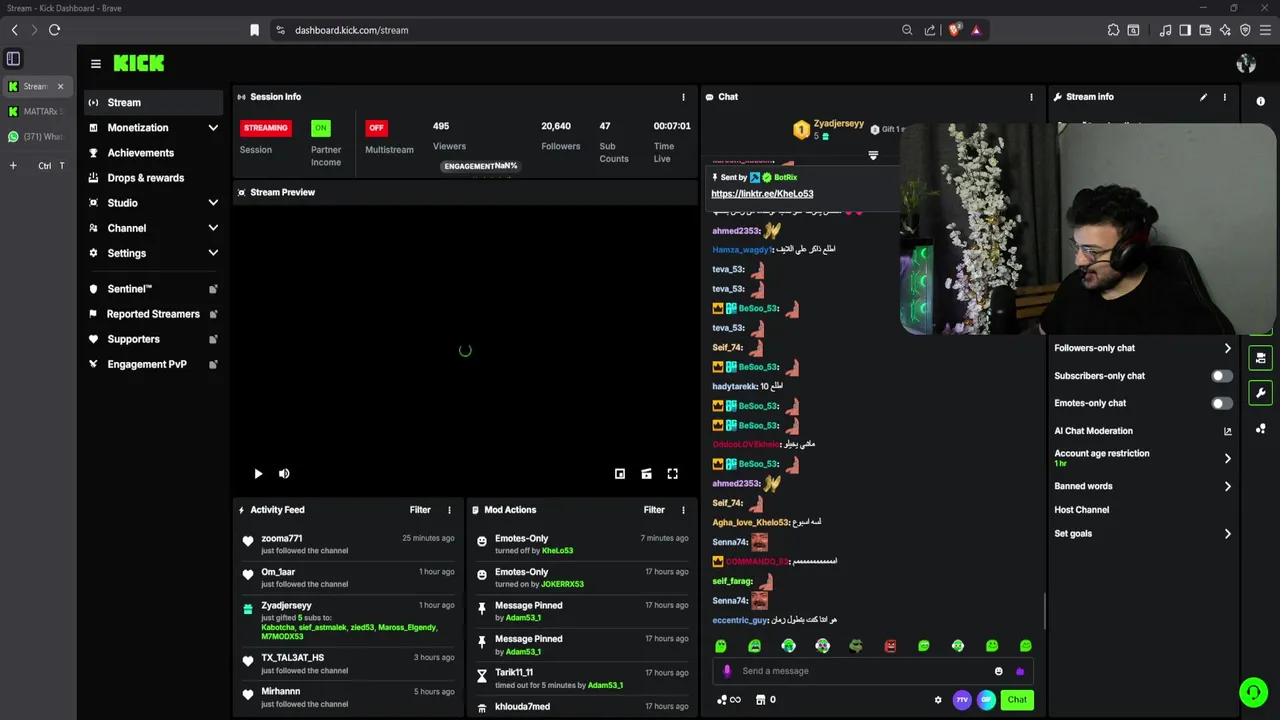Open Brave Shields icon in address bar

954,30
